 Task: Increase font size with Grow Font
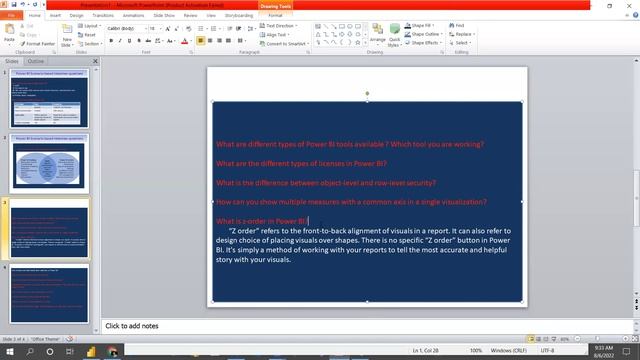coord(168,29)
